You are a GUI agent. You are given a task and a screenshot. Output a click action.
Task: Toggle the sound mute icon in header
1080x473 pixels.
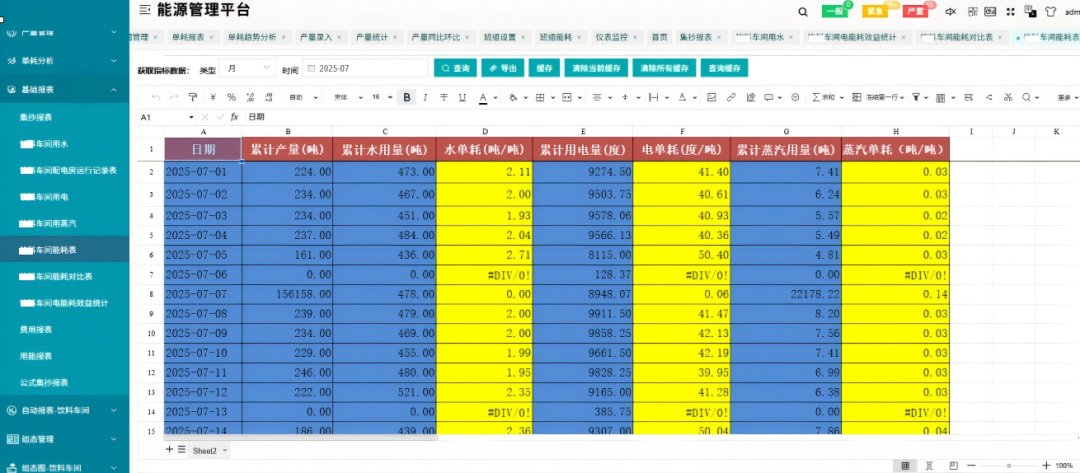[951, 12]
